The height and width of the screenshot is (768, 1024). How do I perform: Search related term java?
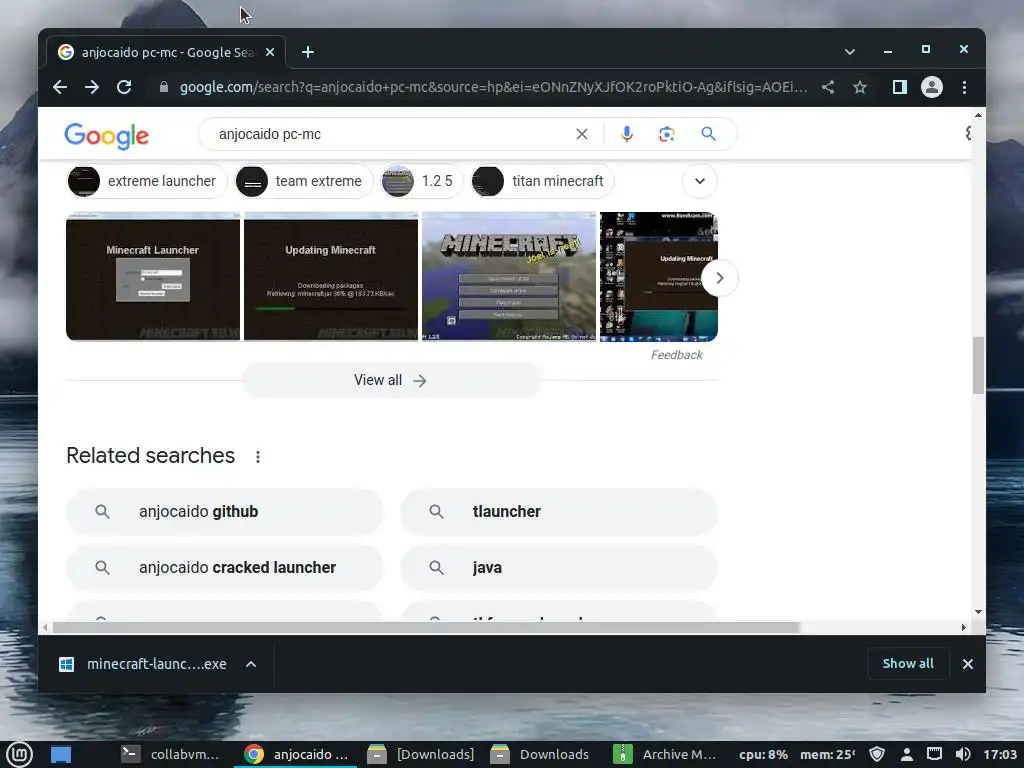pyautogui.click(x=559, y=568)
